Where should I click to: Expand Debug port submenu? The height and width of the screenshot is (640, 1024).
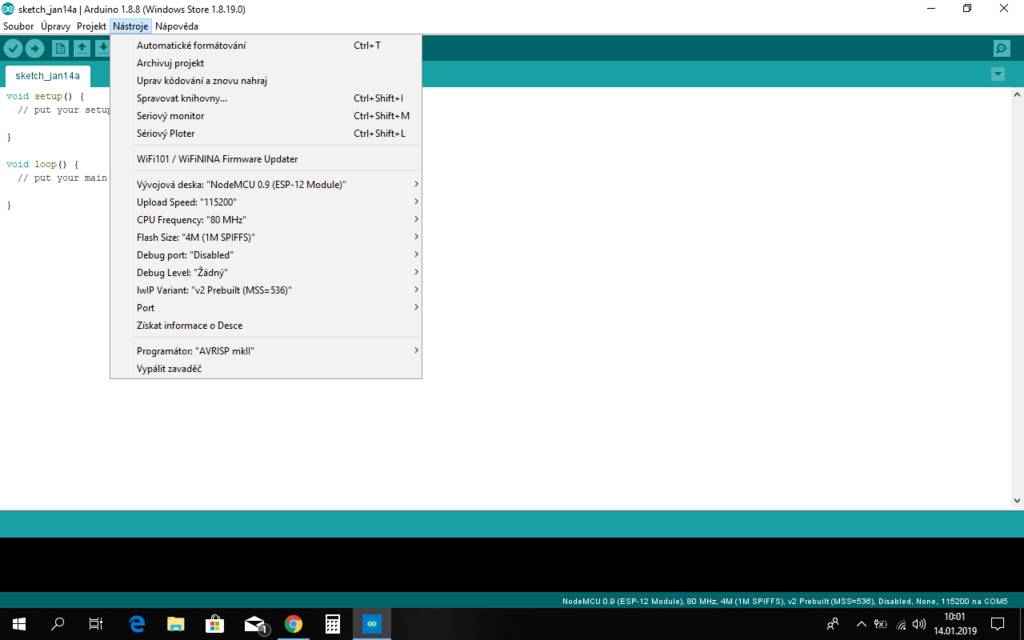click(x=266, y=255)
